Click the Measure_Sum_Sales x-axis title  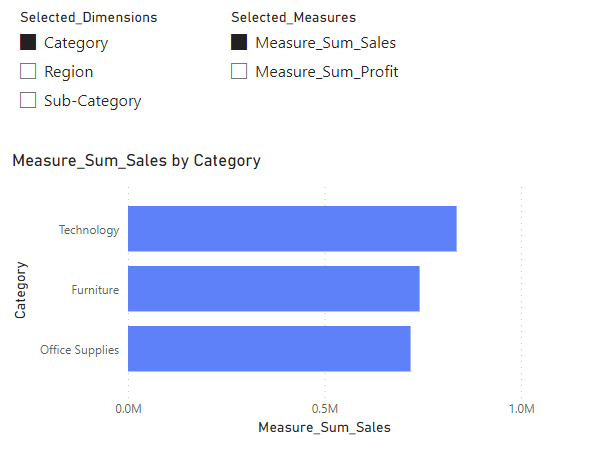(325, 427)
